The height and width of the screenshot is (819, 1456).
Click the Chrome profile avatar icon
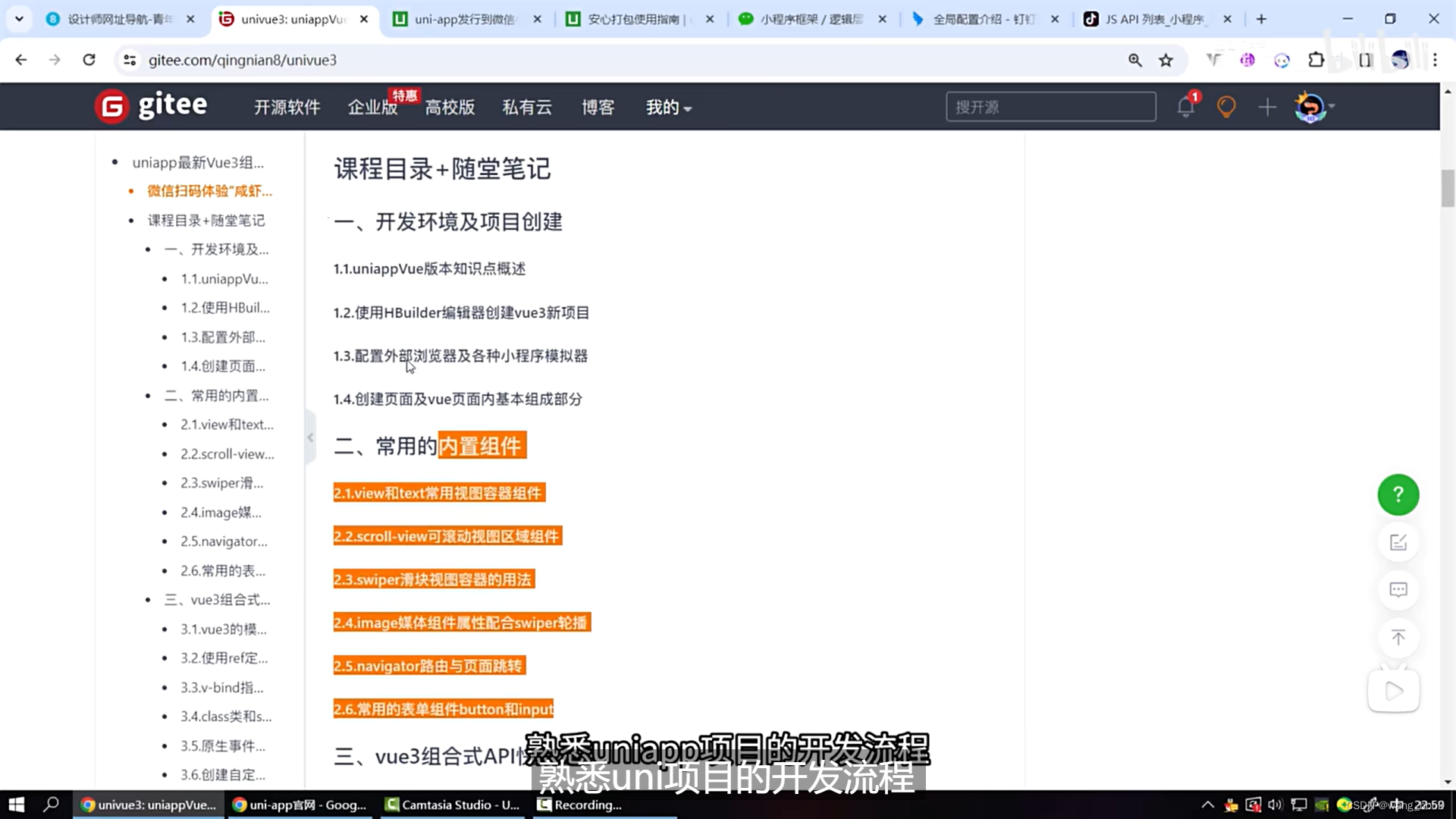point(1400,60)
